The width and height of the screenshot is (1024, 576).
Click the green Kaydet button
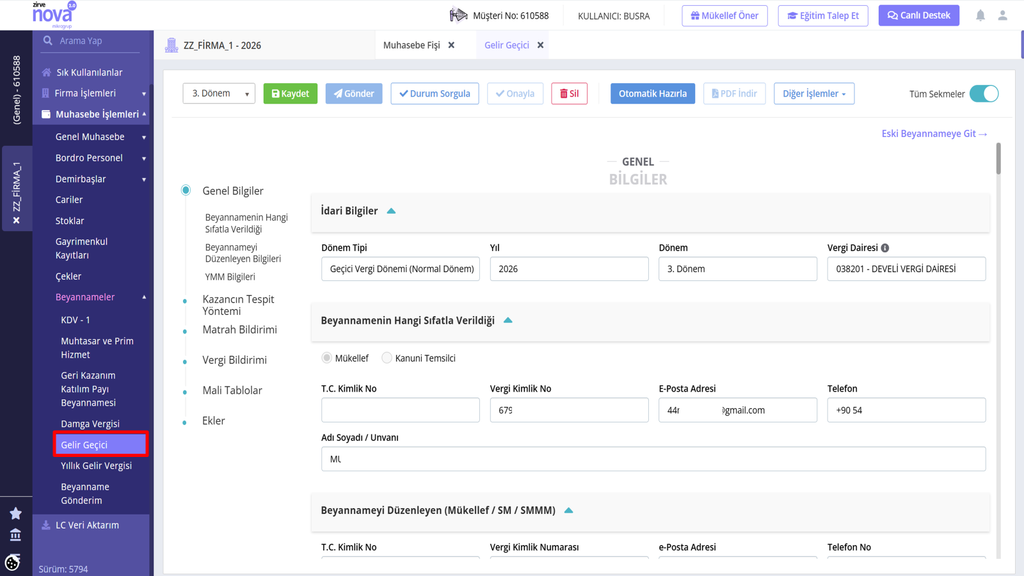(291, 93)
